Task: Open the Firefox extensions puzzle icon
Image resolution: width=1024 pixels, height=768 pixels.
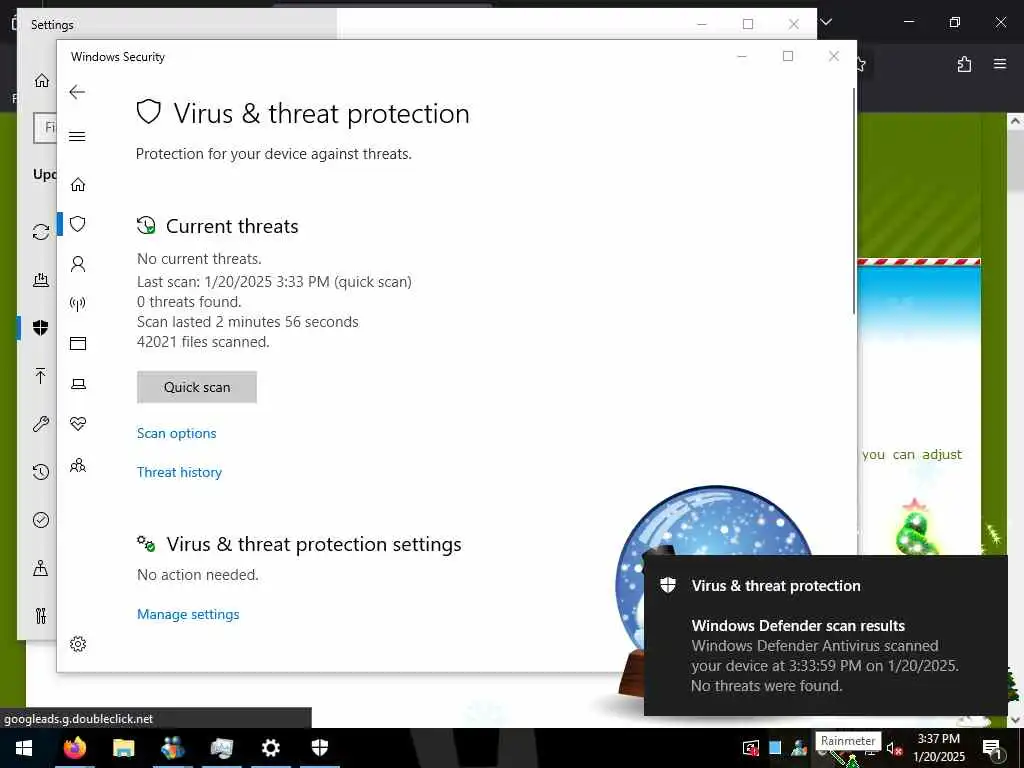Action: click(x=964, y=64)
